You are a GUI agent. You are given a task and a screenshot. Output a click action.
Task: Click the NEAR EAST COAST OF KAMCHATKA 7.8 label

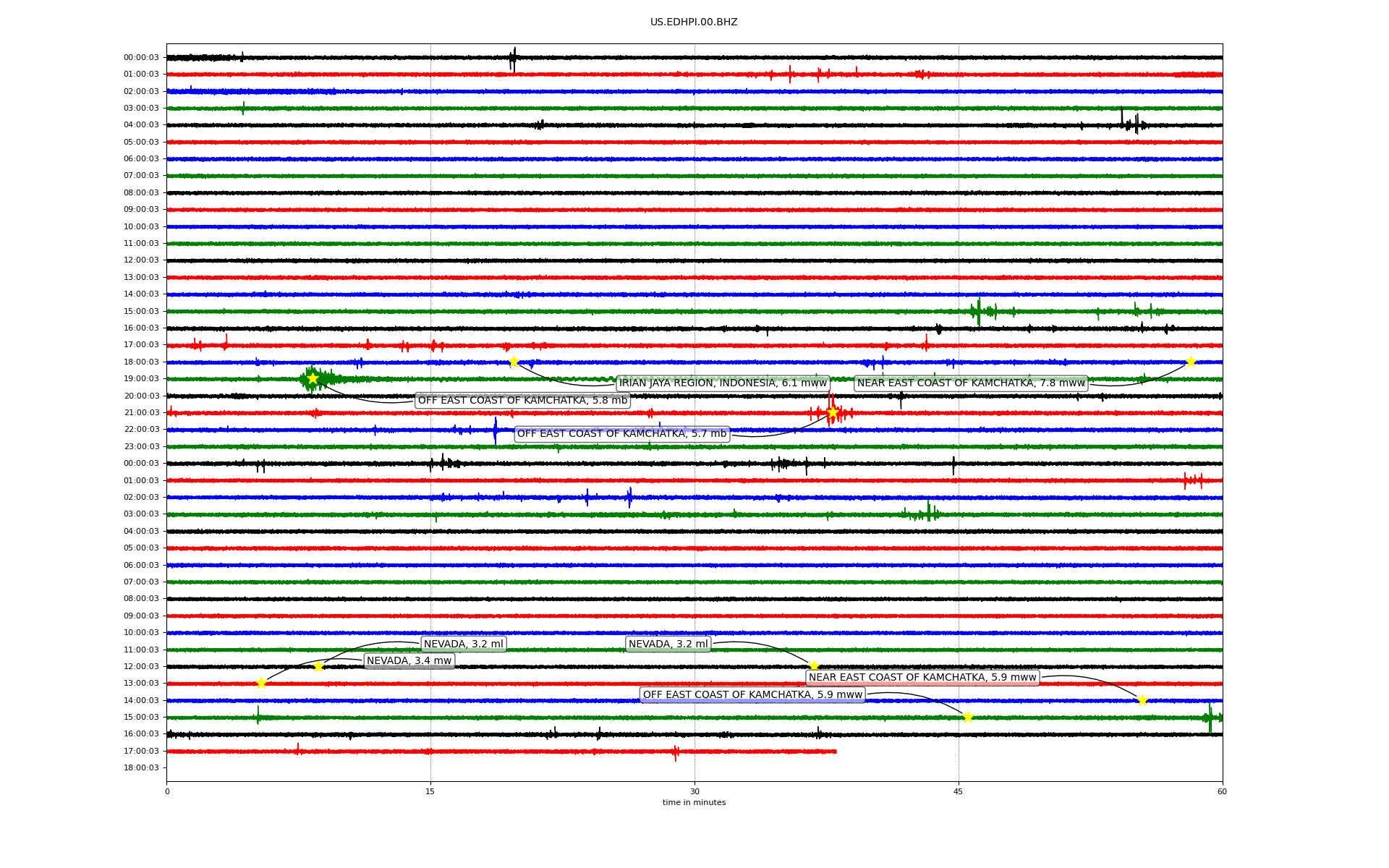971,383
